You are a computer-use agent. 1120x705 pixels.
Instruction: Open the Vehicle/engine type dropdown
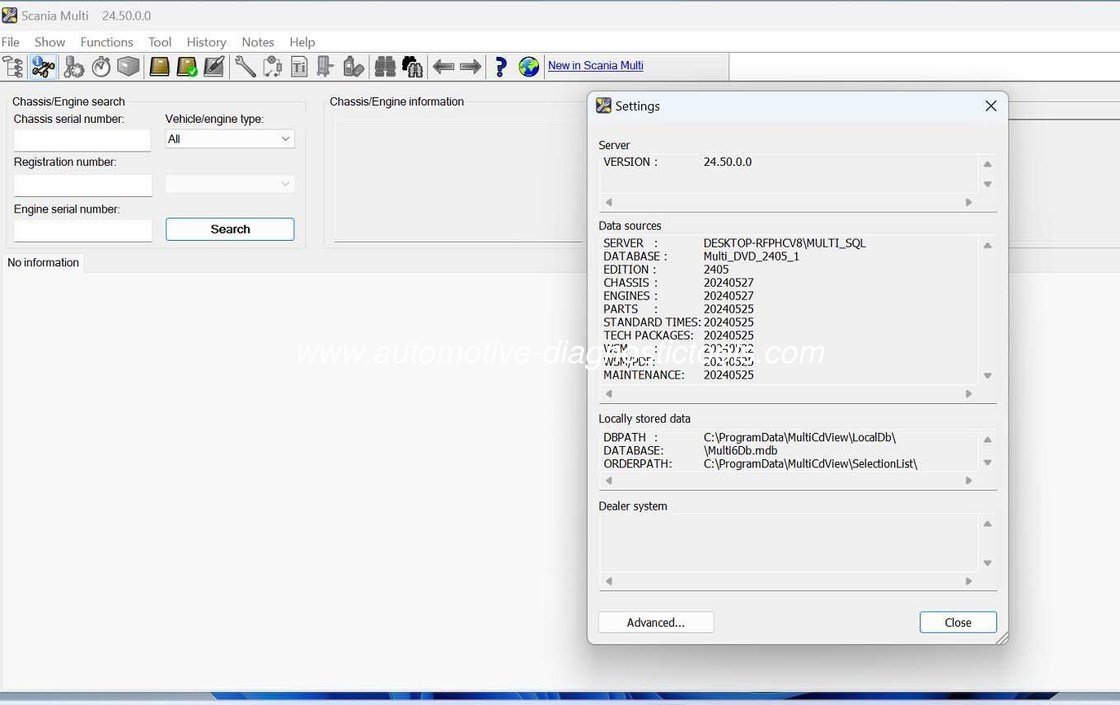[x=230, y=139]
